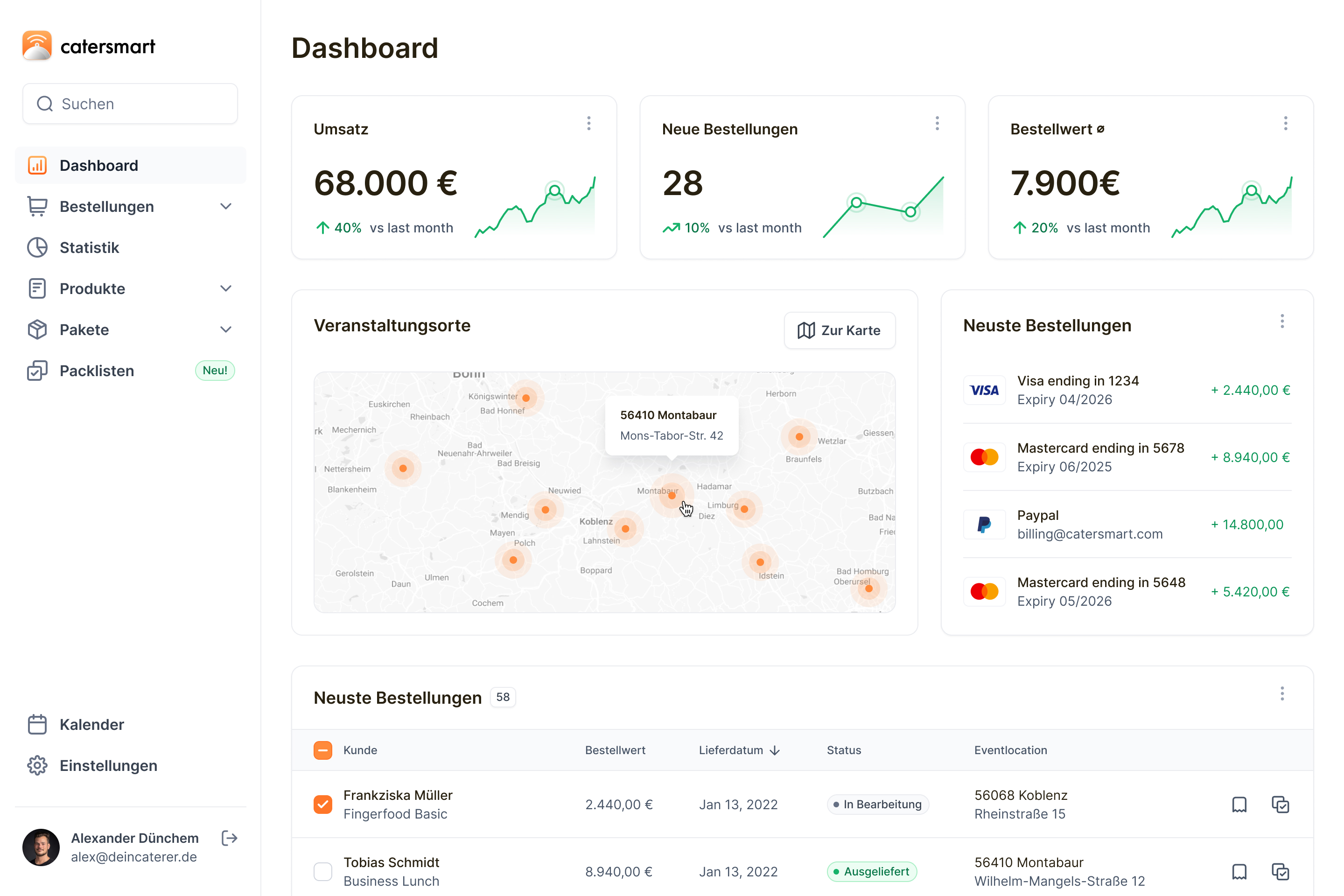Click the bookmark icon in Frankziska Müller's row
The image size is (1344, 896).
coord(1239,805)
